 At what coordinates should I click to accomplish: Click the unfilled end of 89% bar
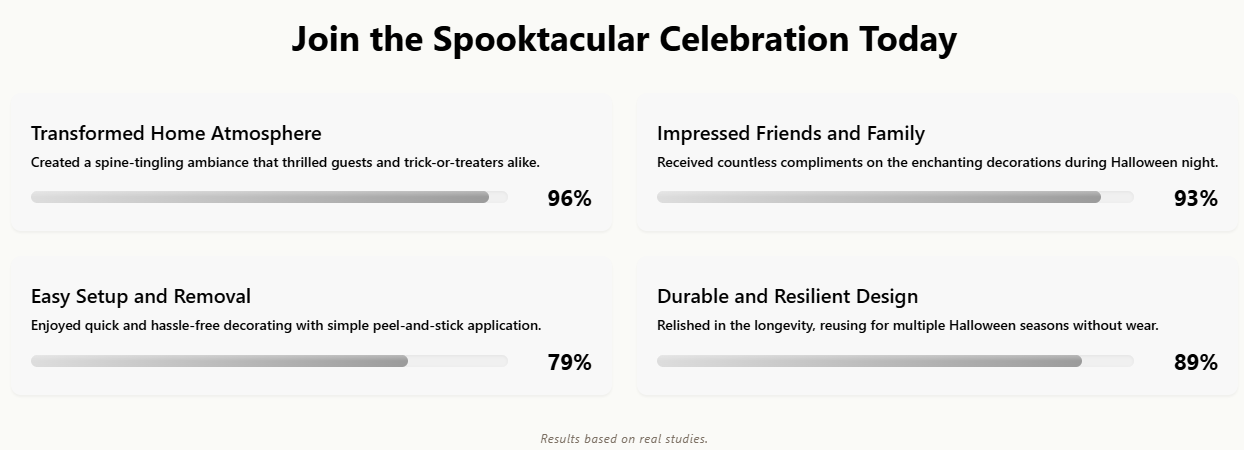click(1108, 361)
